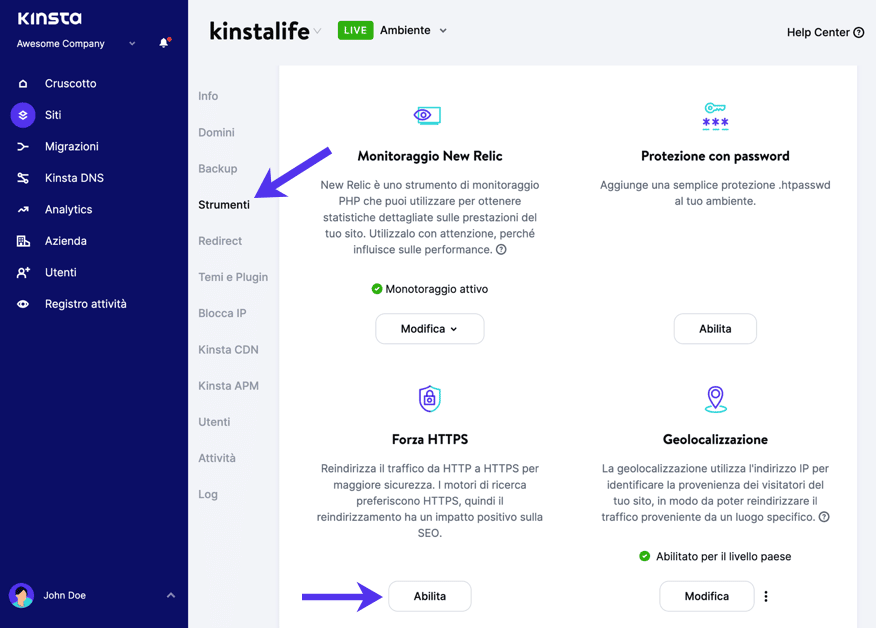Click the Kinsta logo

(48, 17)
